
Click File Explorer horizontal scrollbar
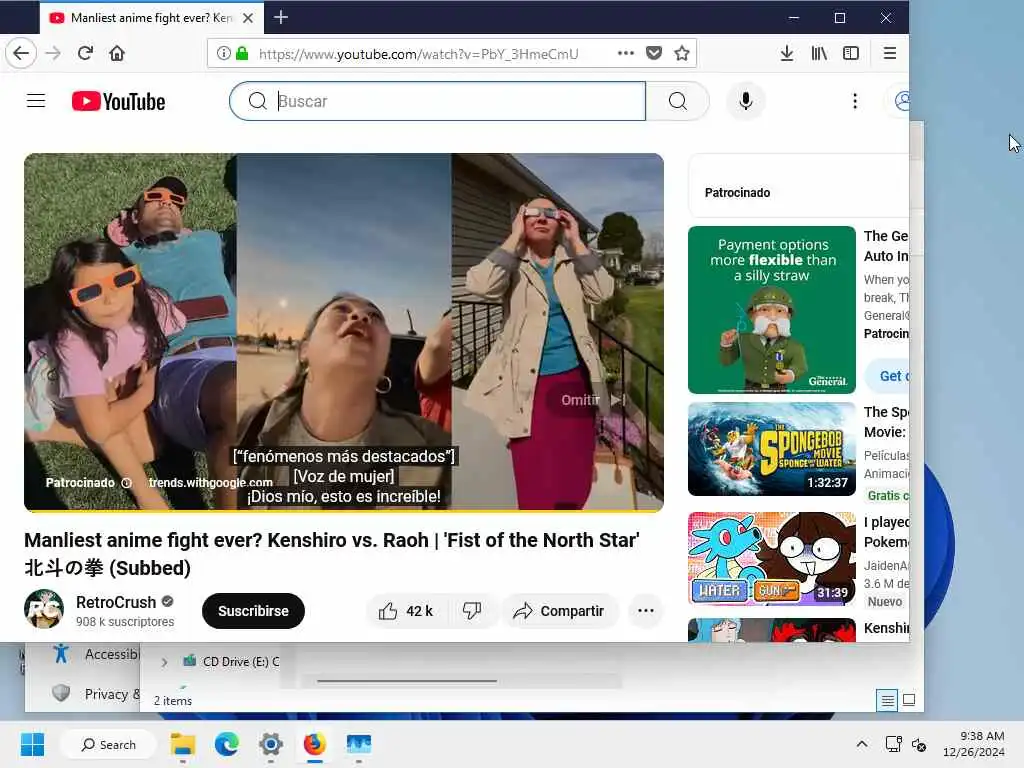coord(408,681)
